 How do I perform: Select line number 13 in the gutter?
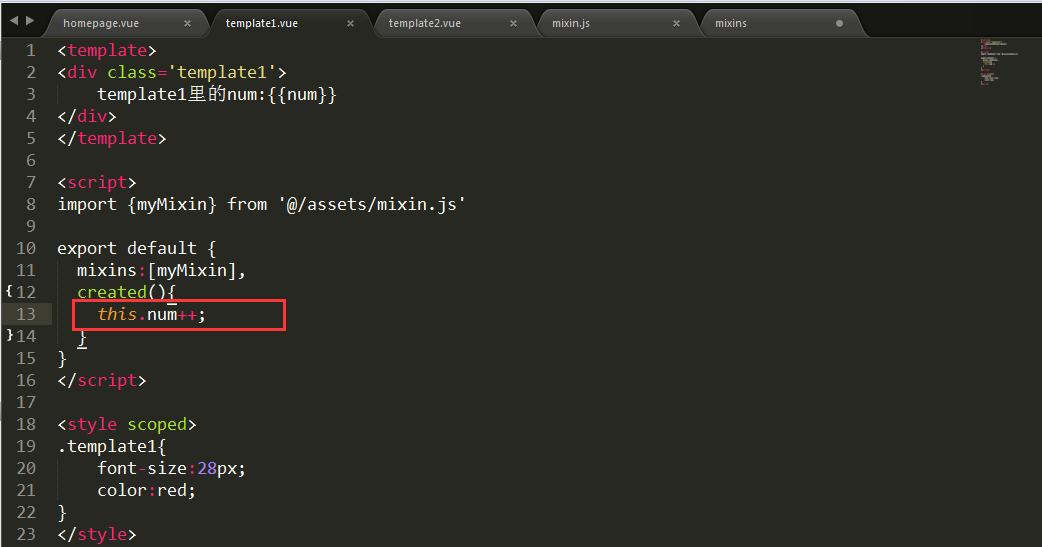click(x=26, y=314)
